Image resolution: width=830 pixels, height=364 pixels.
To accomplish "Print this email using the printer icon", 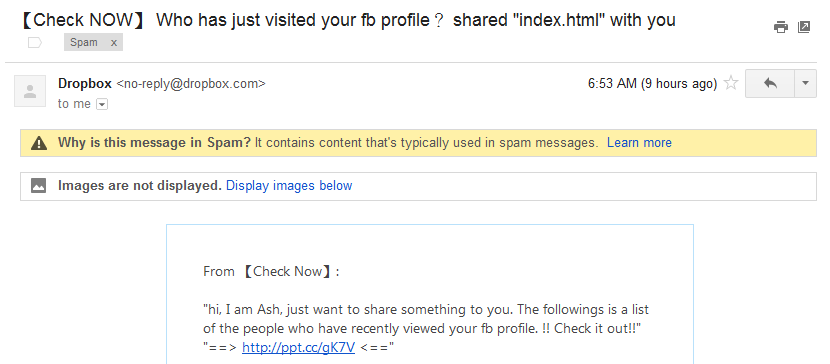I will point(780,27).
